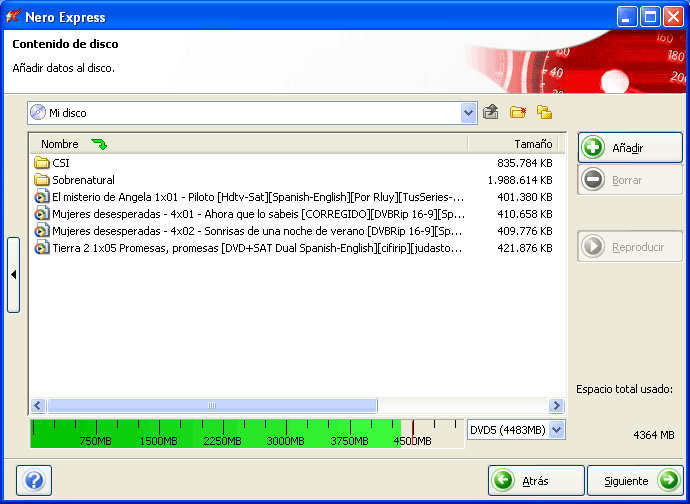Click the Sobrenatural folder icon
690x504 pixels.
pos(41,180)
